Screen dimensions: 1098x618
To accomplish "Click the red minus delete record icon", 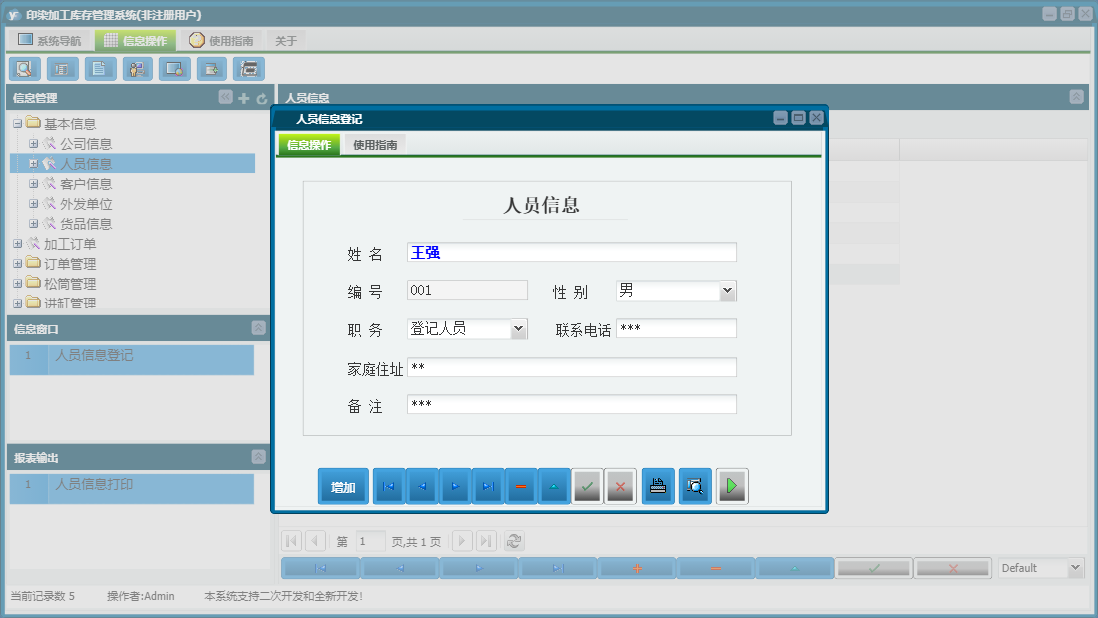I will tap(520, 487).
